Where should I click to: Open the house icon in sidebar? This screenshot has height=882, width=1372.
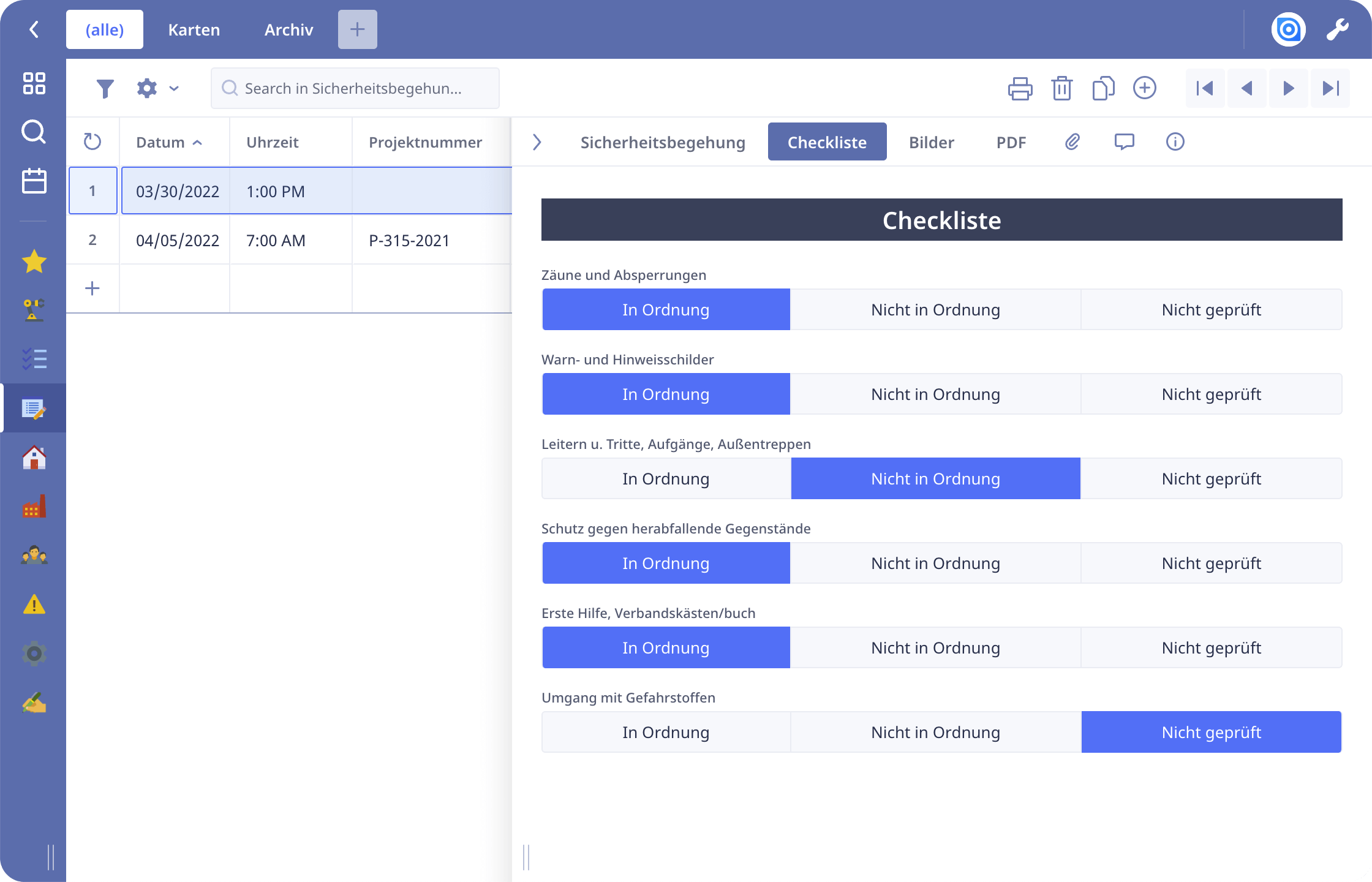tap(34, 458)
